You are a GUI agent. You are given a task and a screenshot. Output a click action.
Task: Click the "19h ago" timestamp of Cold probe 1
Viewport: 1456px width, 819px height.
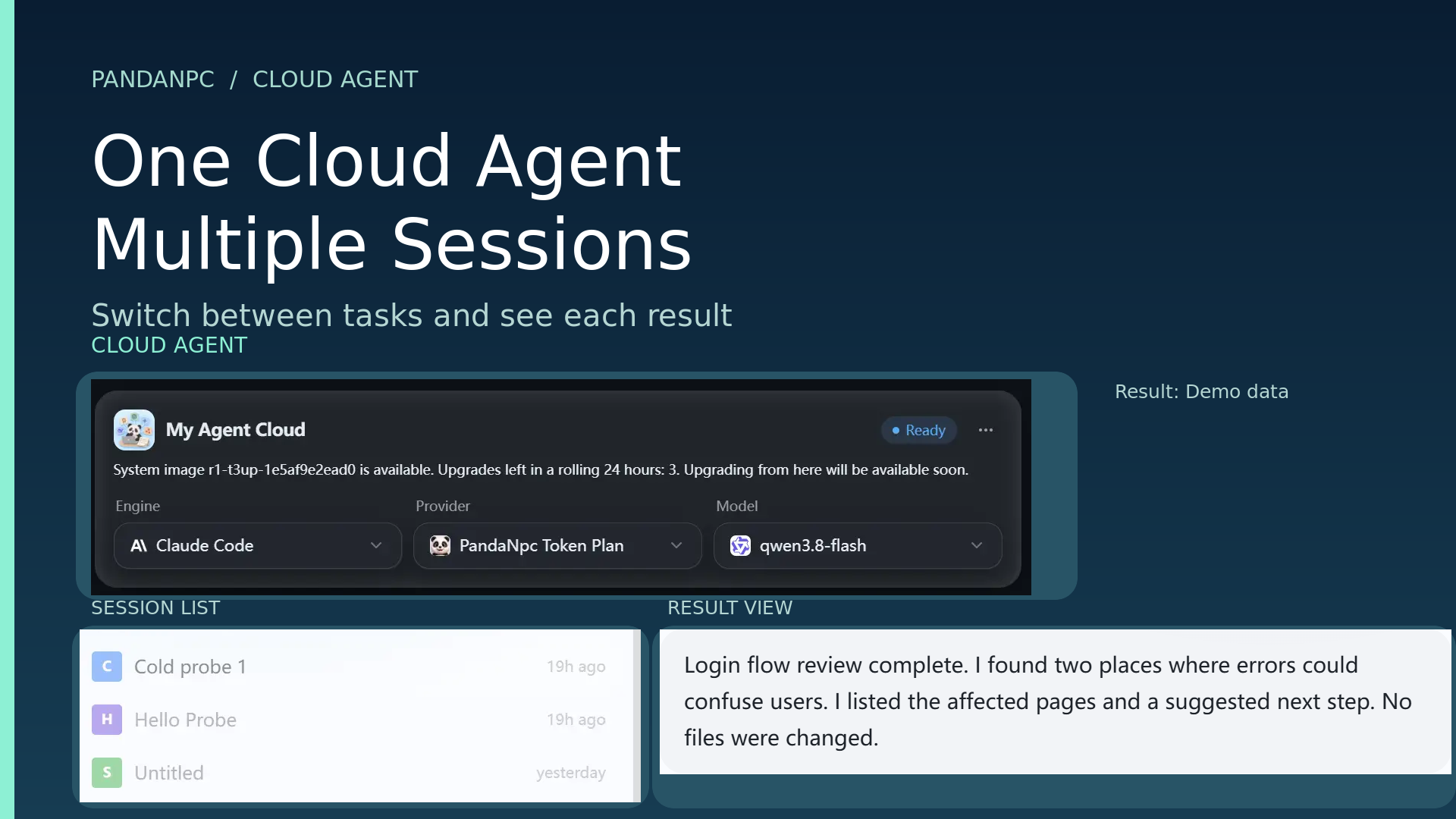pos(576,667)
